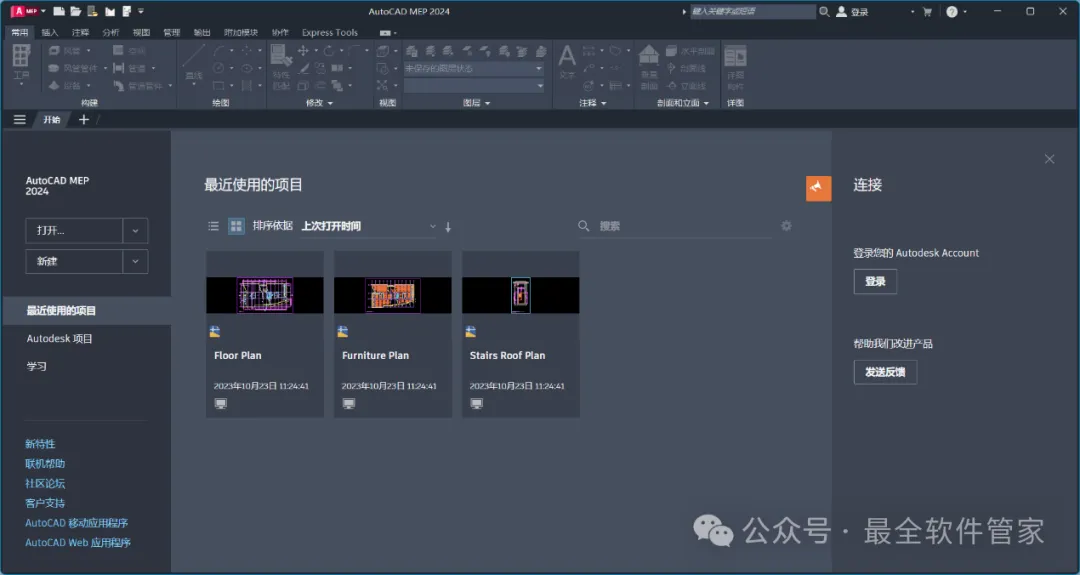Select the Move tool in 修改 panel
Image resolution: width=1080 pixels, height=575 pixels.
pos(303,50)
